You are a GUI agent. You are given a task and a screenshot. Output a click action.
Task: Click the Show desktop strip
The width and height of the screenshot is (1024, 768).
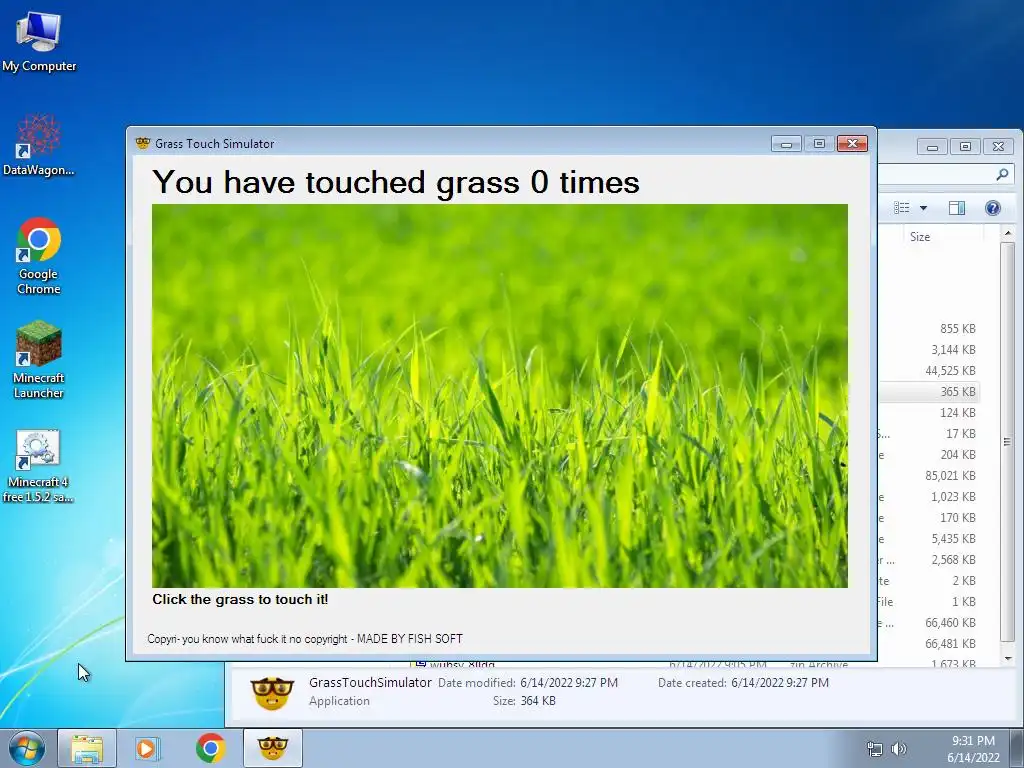[1017, 748]
